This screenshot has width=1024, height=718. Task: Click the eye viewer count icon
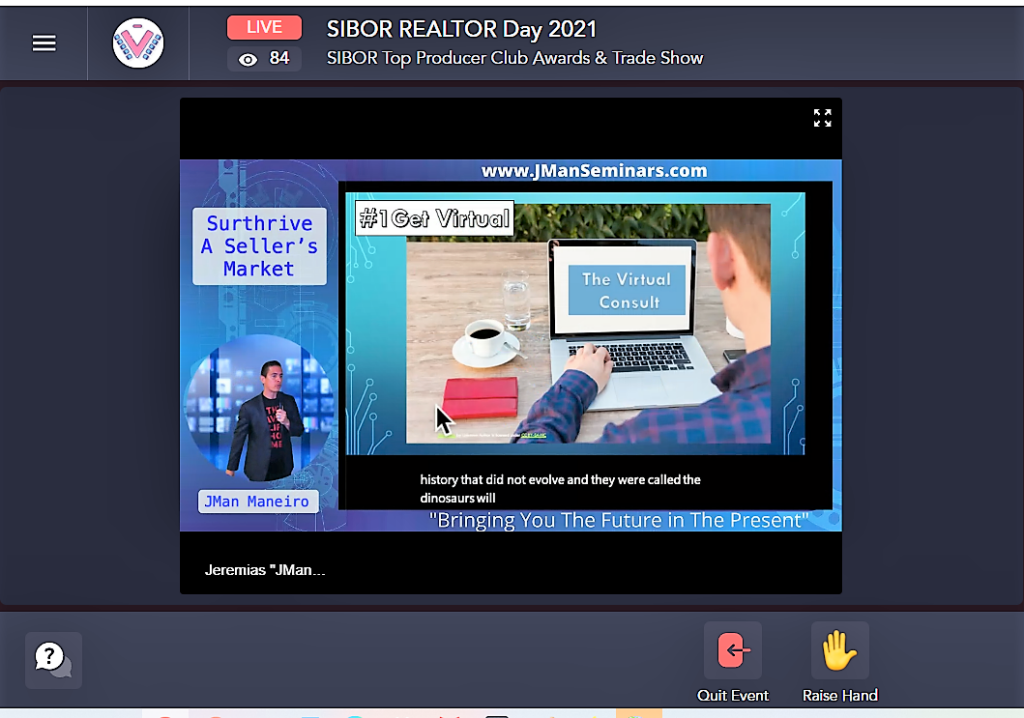click(x=248, y=59)
